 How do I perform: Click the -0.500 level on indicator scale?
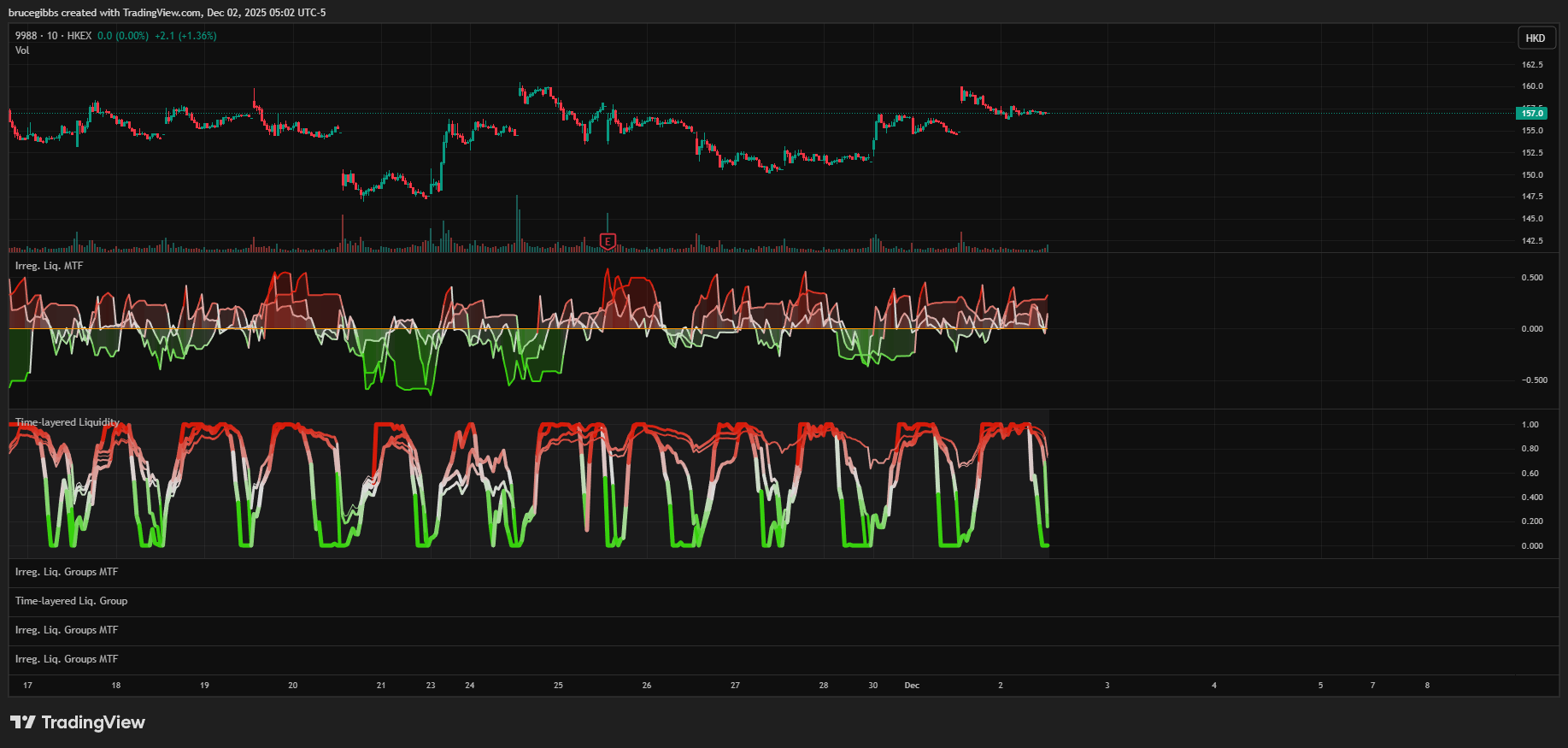point(1534,380)
